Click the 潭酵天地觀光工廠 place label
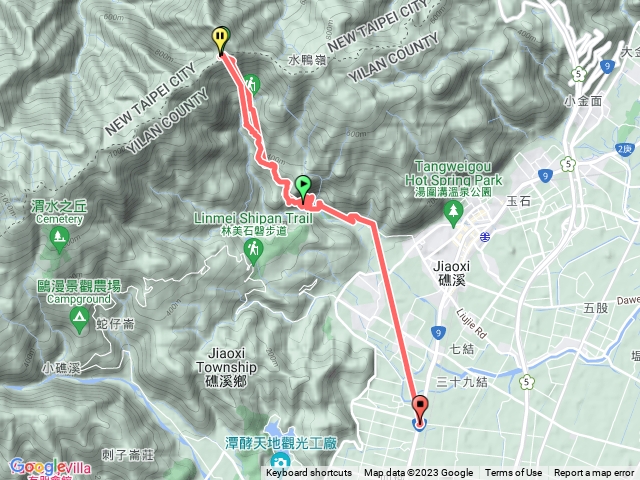 [281, 443]
